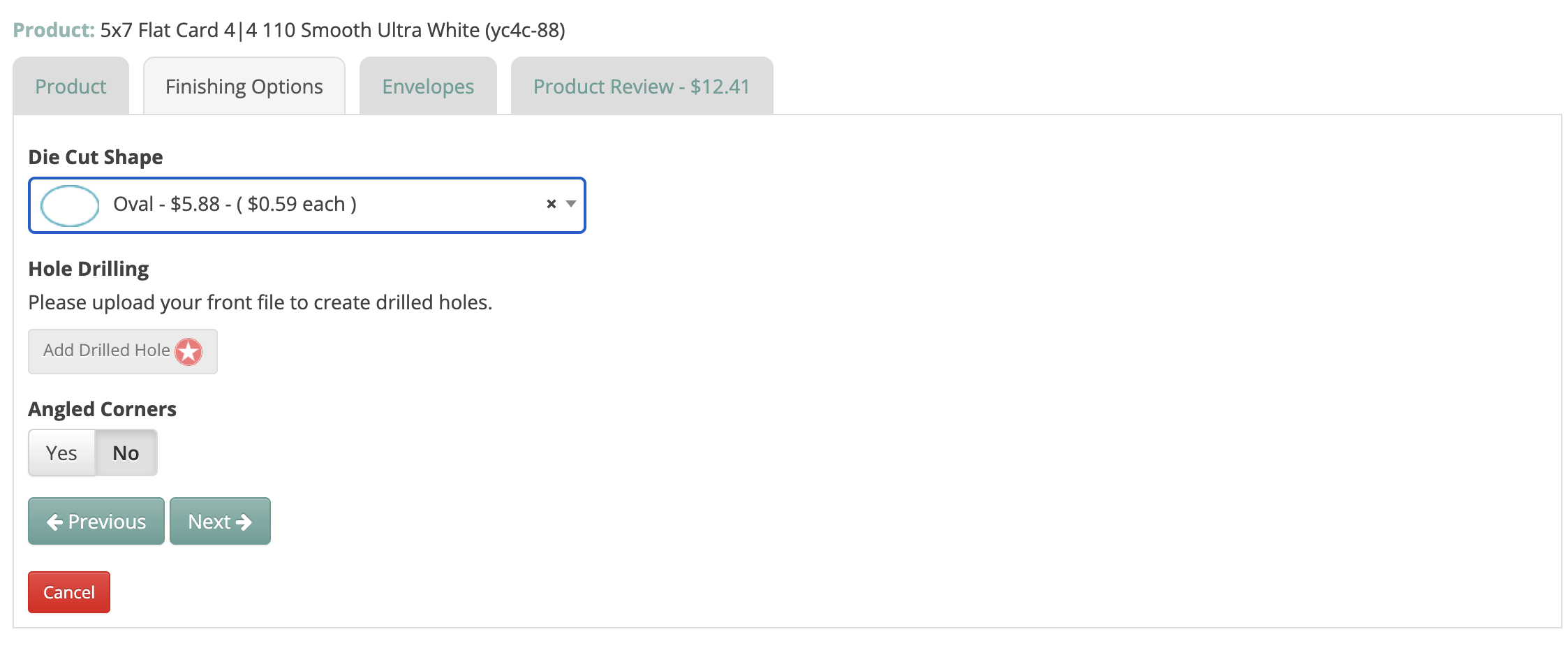Select the Finishing Options tab

tap(244, 87)
